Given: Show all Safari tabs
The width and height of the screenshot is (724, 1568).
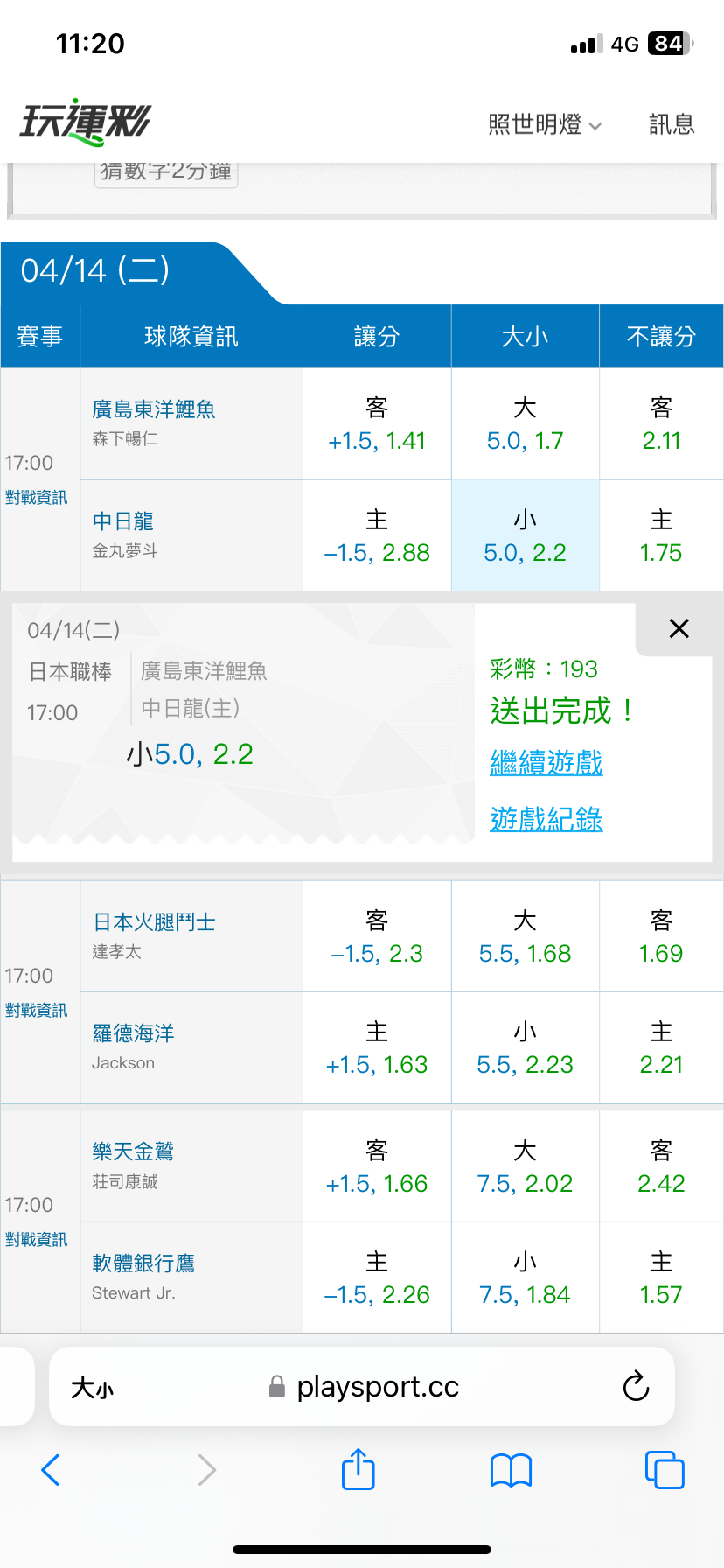Looking at the screenshot, I should (x=664, y=1470).
